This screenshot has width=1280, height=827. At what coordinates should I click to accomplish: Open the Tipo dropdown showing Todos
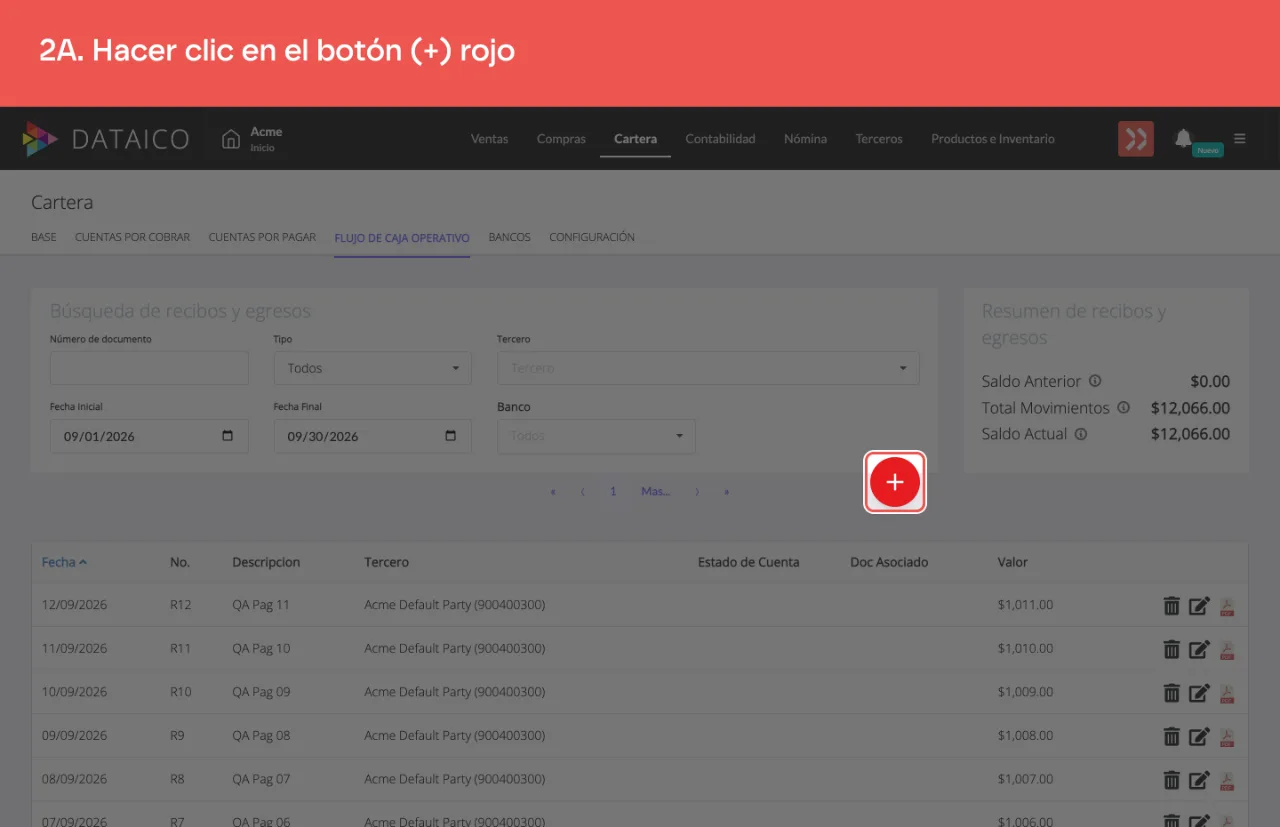(372, 368)
